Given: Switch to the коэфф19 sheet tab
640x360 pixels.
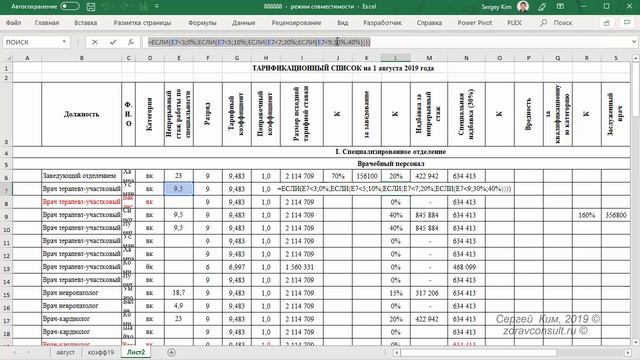Looking at the screenshot, I should coord(101,352).
